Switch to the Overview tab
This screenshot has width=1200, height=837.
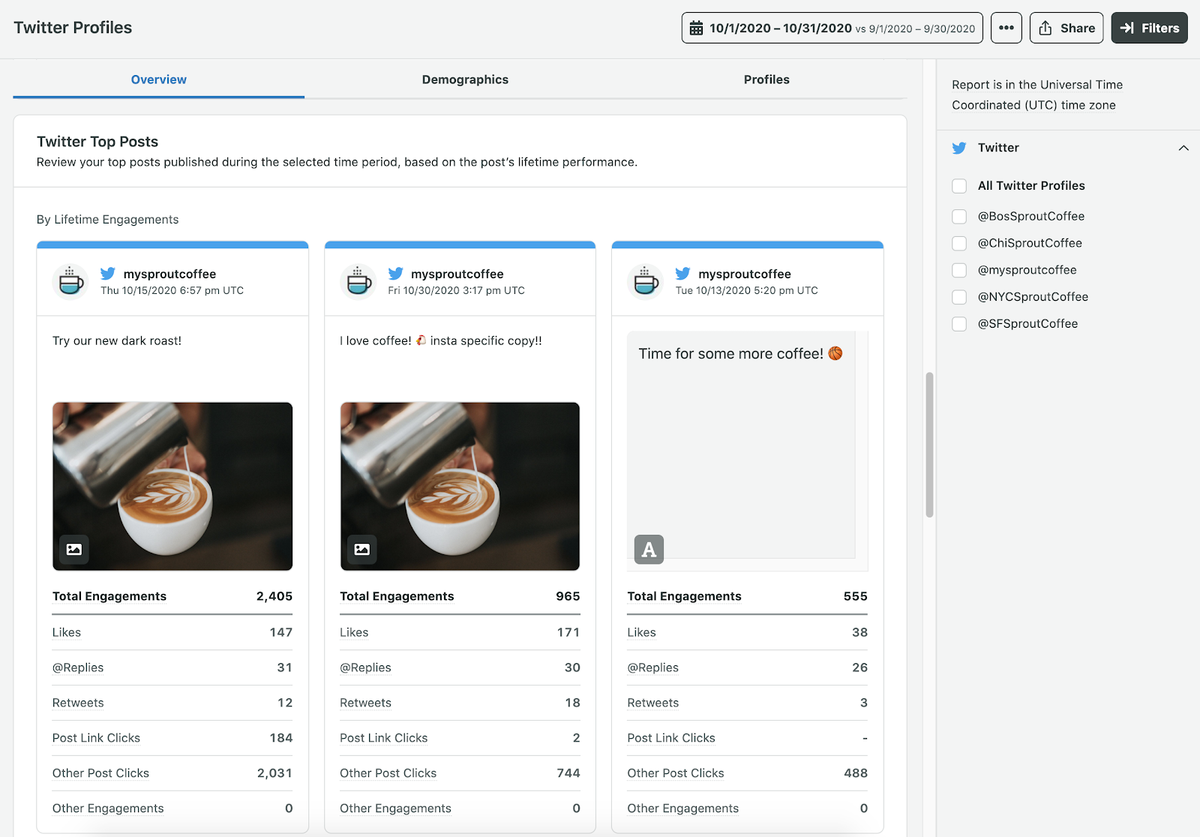click(159, 79)
